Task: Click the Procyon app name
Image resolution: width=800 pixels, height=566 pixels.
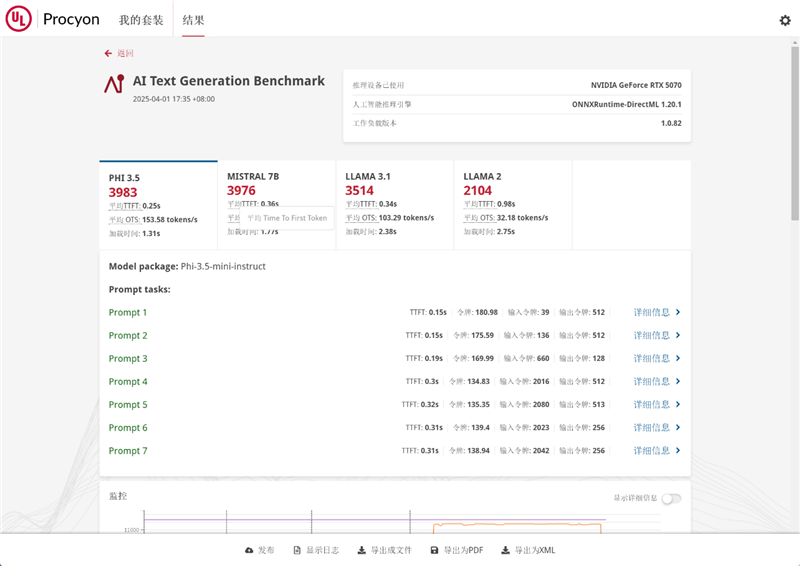Action: tap(71, 19)
